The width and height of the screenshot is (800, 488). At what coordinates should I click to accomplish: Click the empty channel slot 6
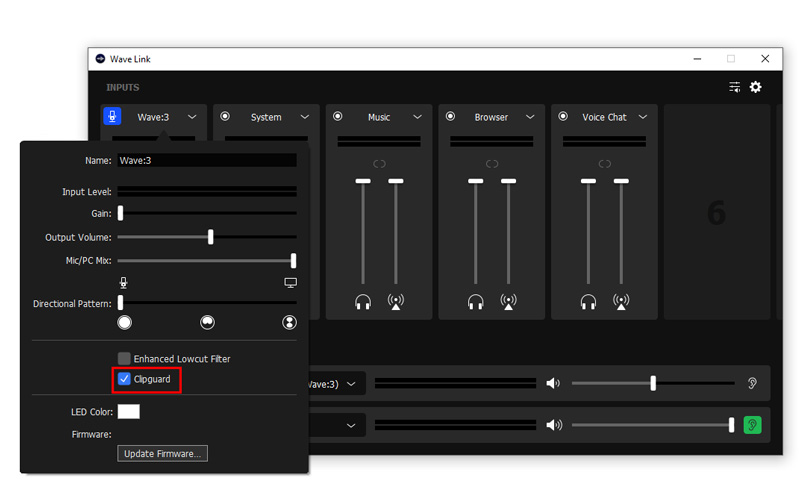(717, 212)
